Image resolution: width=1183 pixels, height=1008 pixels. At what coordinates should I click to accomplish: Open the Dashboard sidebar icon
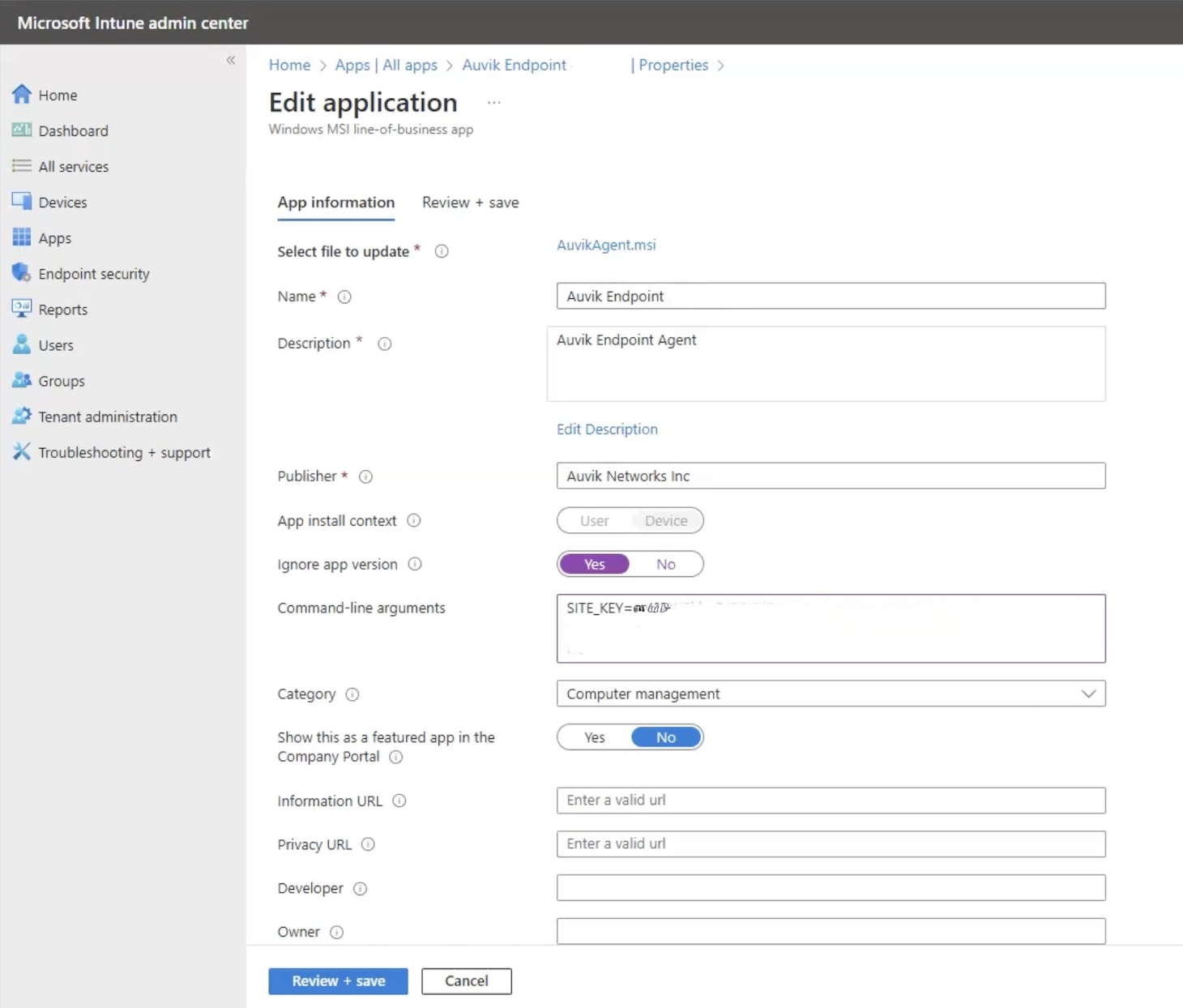pyautogui.click(x=22, y=130)
